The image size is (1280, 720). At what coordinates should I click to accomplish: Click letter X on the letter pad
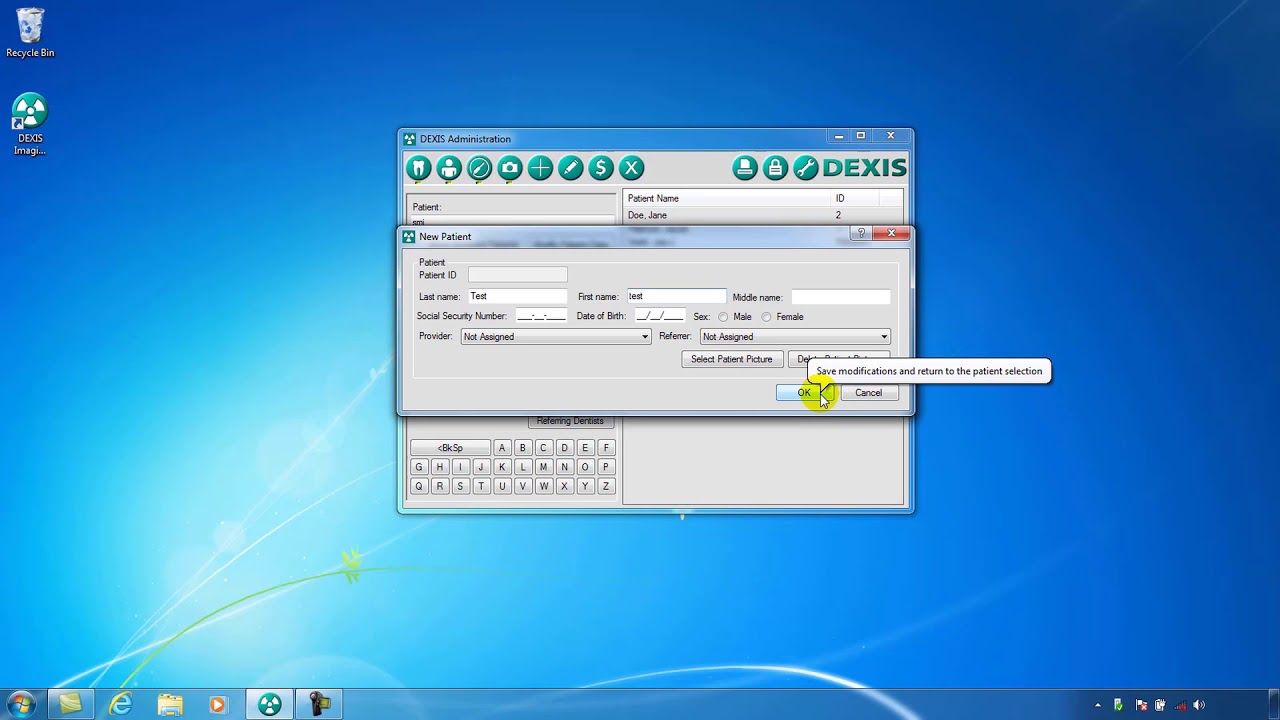[564, 486]
